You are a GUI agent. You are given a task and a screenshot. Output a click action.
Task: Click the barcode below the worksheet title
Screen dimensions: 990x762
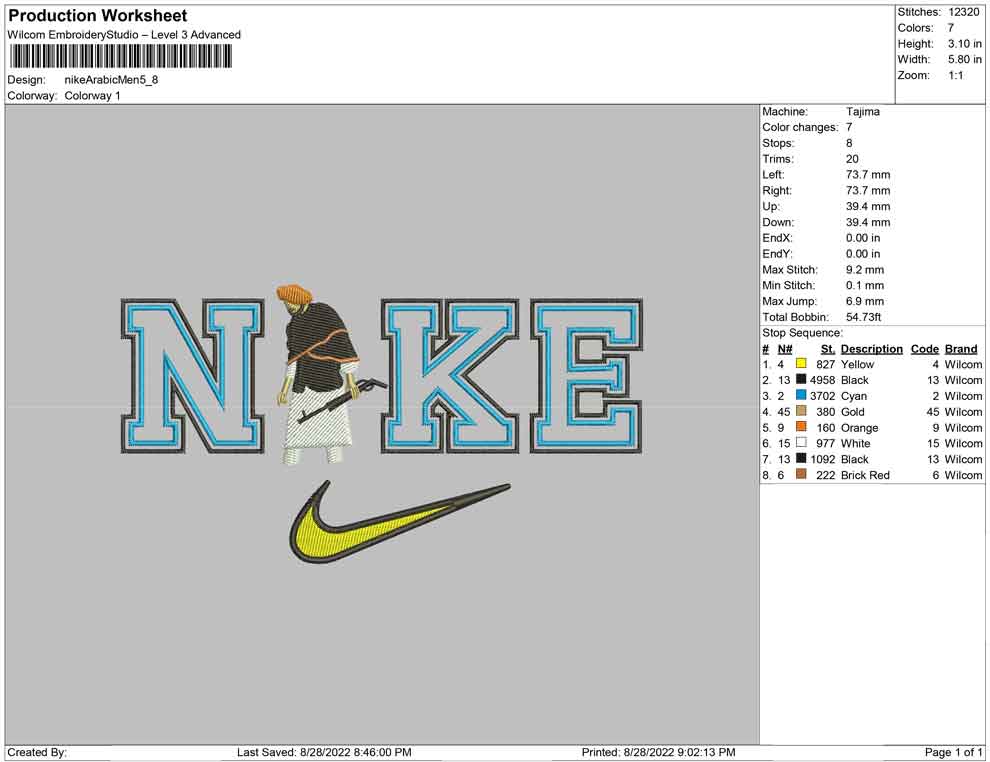coord(120,56)
